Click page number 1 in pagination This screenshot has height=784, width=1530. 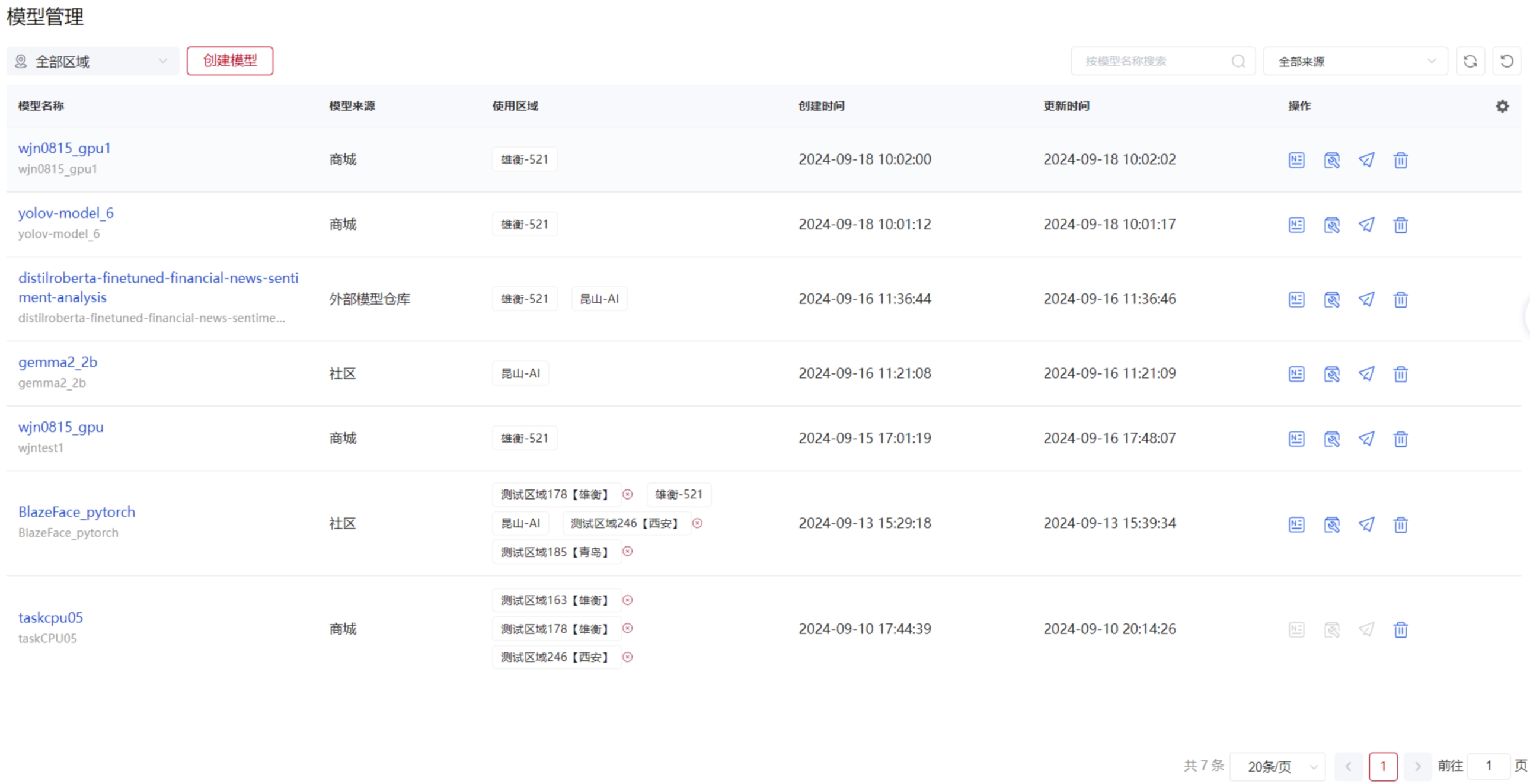tap(1383, 766)
